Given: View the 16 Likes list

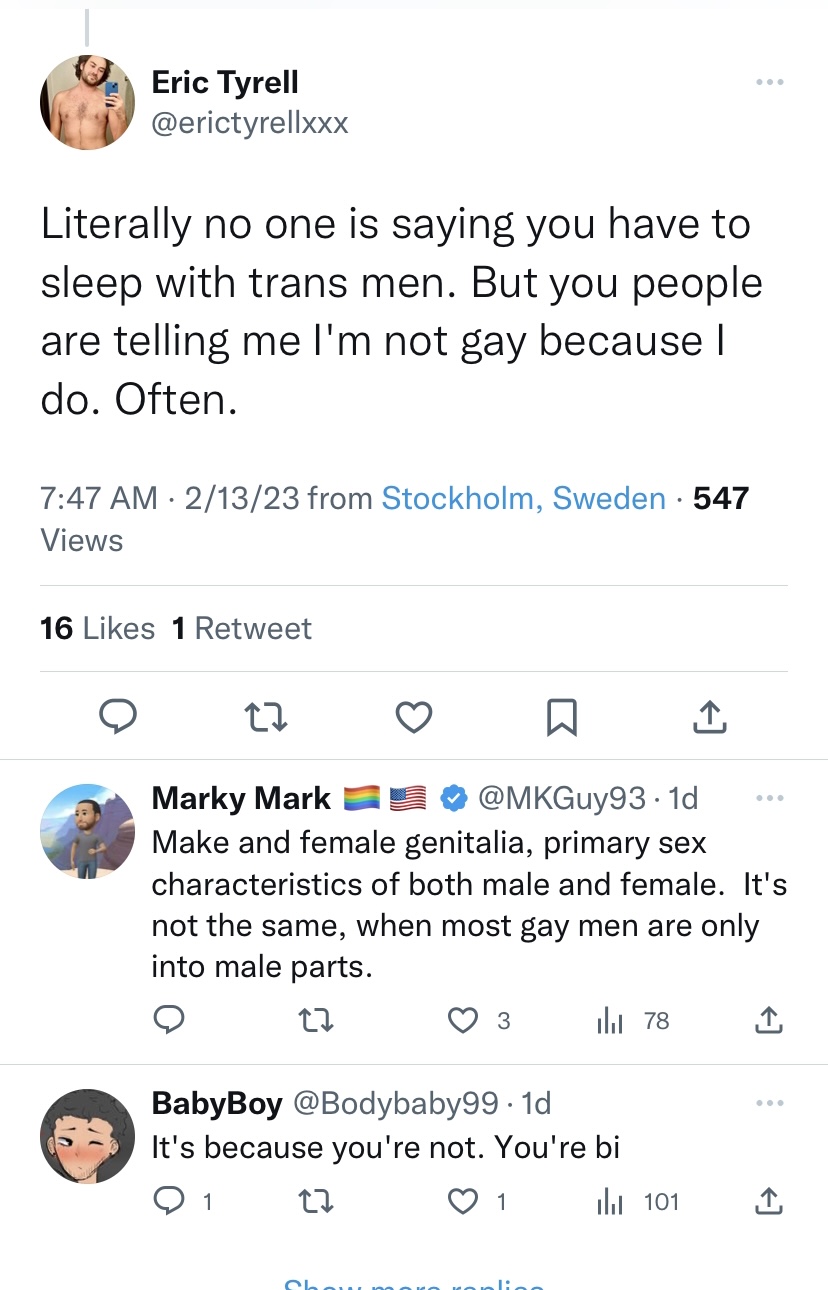Looking at the screenshot, I should click(97, 628).
